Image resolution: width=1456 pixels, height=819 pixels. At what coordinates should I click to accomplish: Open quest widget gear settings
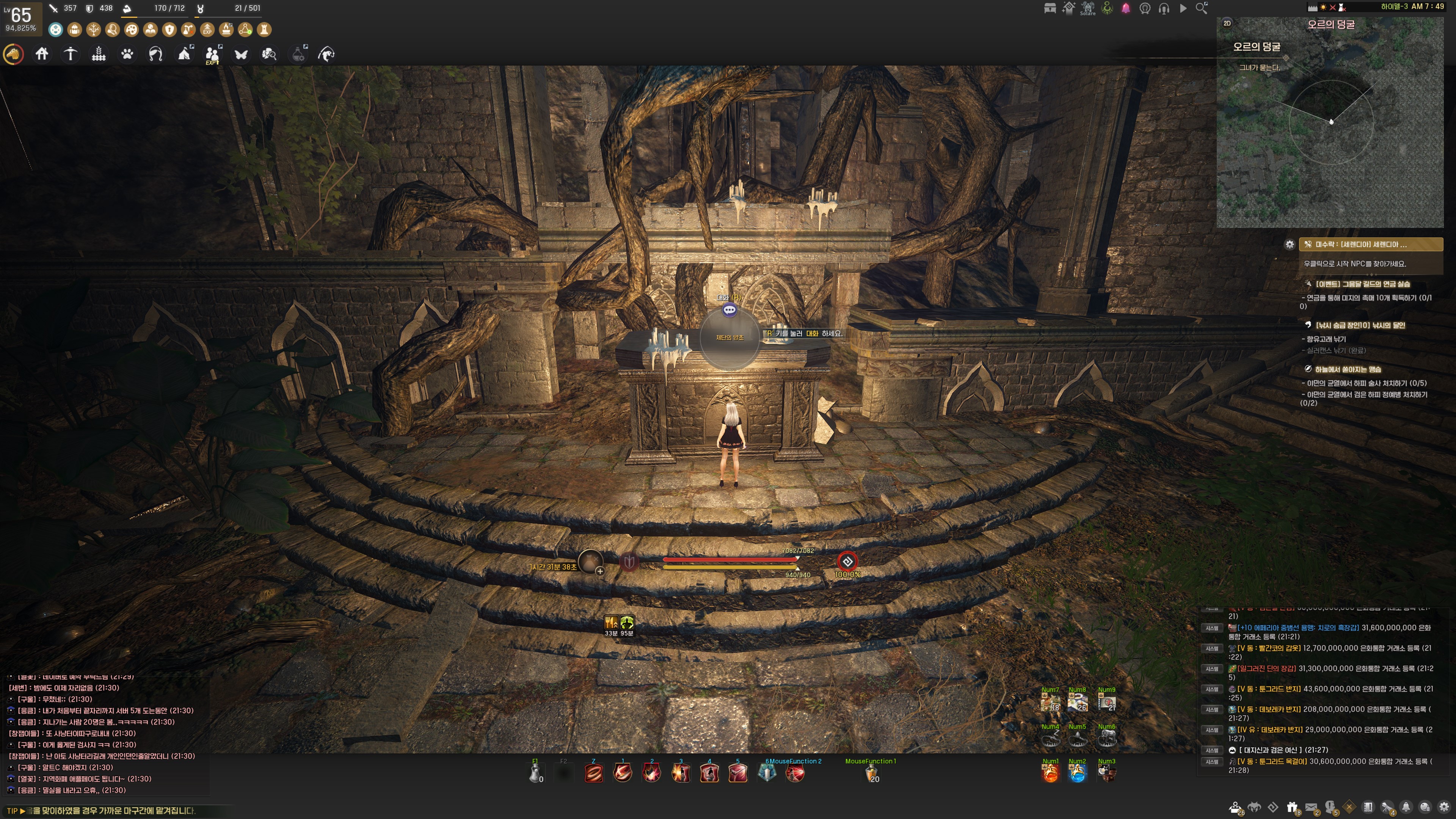click(x=1289, y=244)
